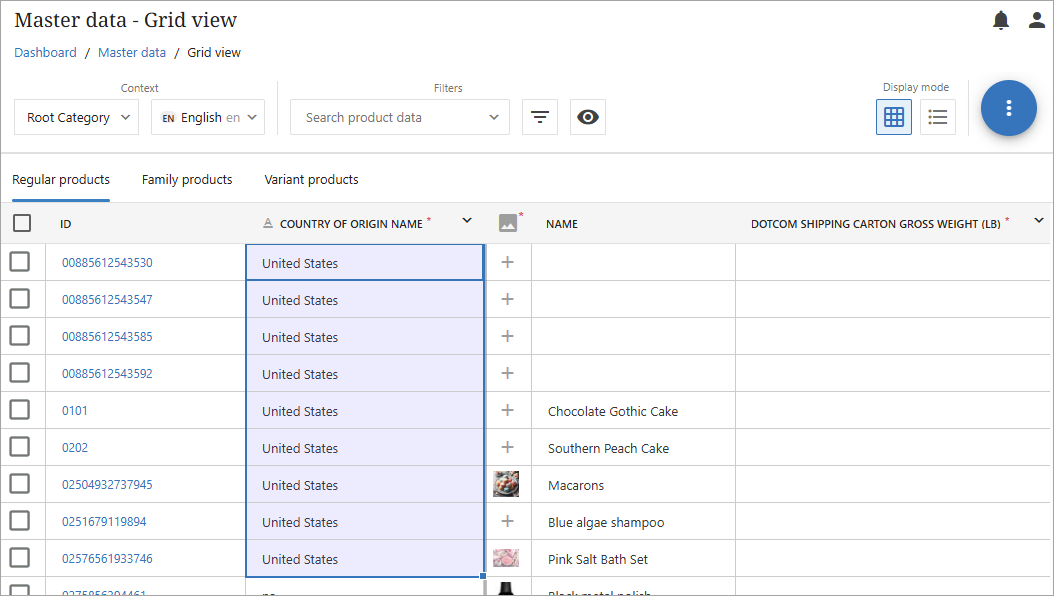Image resolution: width=1054 pixels, height=596 pixels.
Task: Switch to grid display mode
Action: (894, 117)
